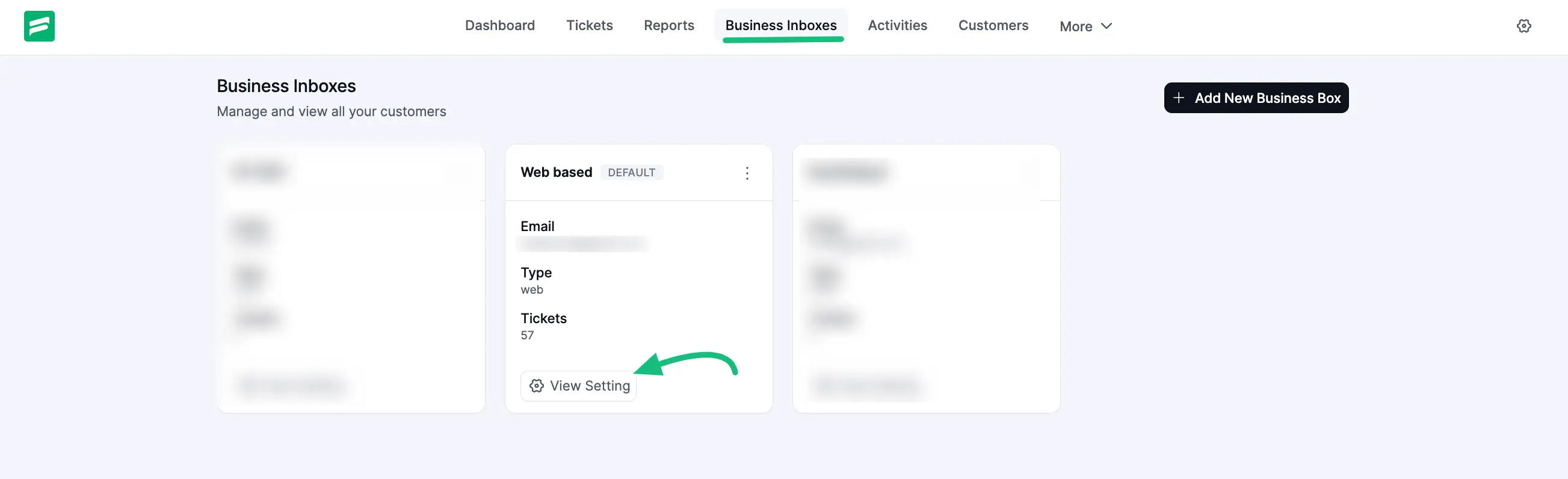Click the Add New Business Box button
The width and height of the screenshot is (1568, 479).
coord(1256,97)
